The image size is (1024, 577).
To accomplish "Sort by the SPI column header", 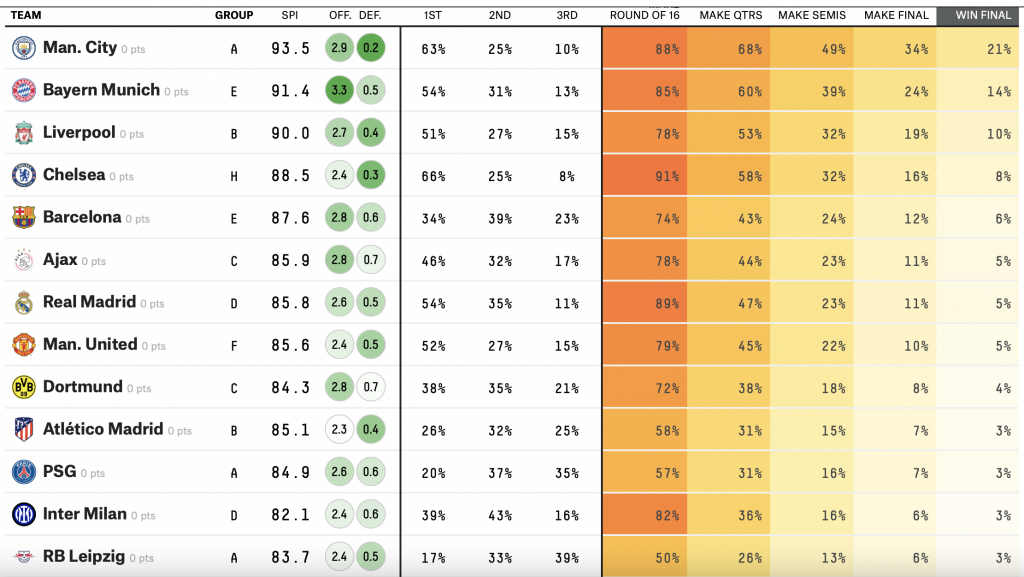I will coord(290,15).
